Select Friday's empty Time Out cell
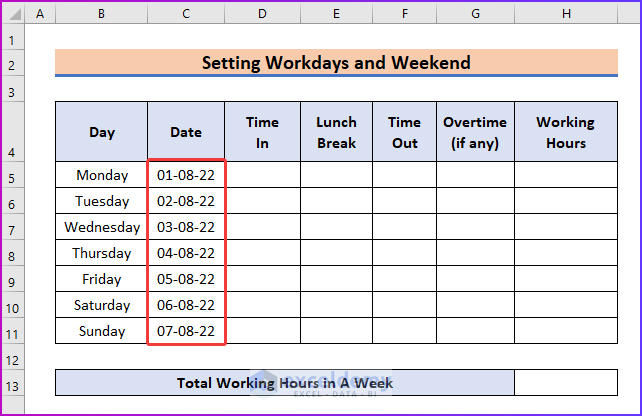 [x=404, y=279]
